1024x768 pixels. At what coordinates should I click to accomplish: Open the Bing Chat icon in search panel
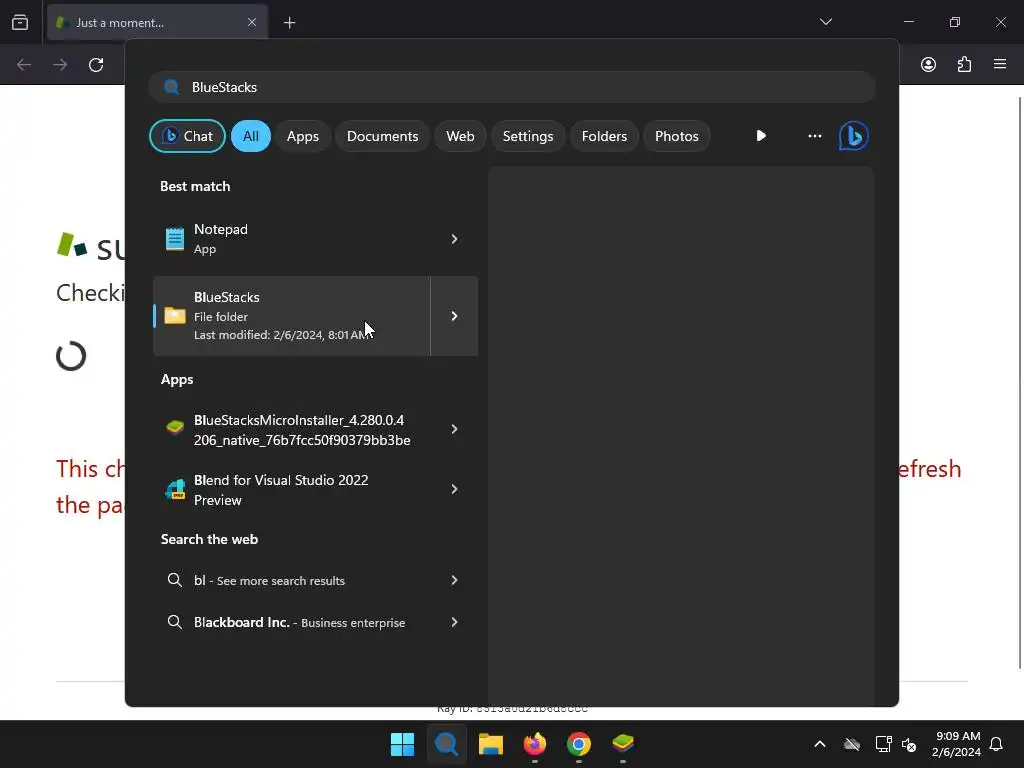pos(853,136)
